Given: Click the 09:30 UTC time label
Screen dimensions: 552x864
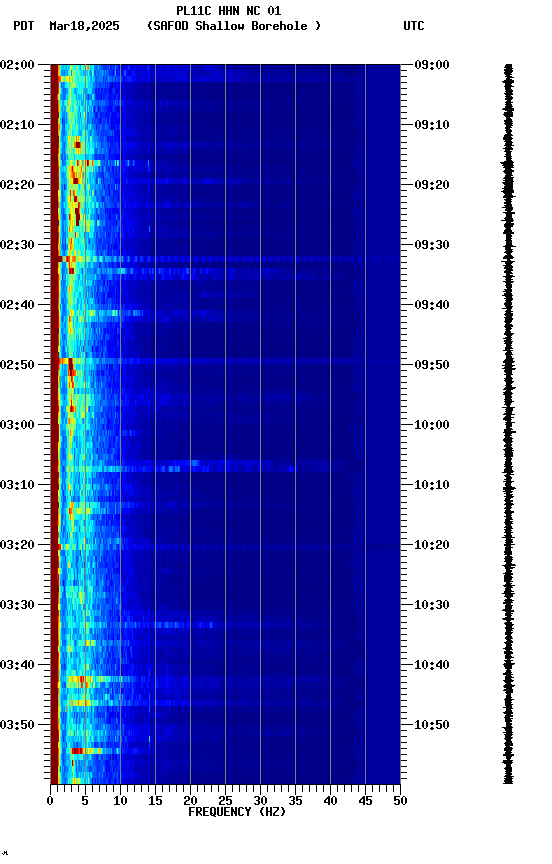Looking at the screenshot, I should (432, 245).
